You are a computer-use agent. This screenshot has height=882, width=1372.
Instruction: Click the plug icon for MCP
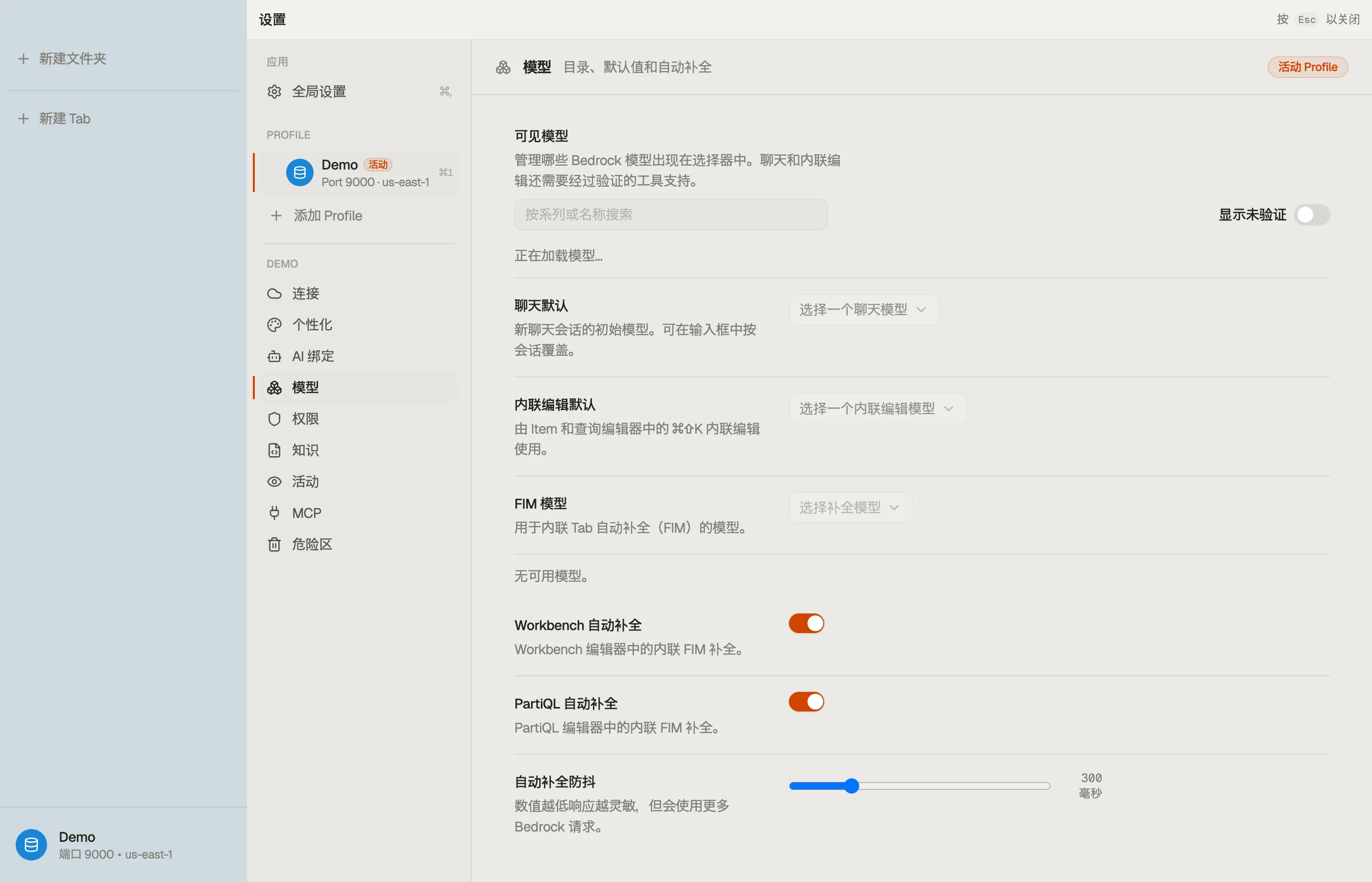(274, 513)
